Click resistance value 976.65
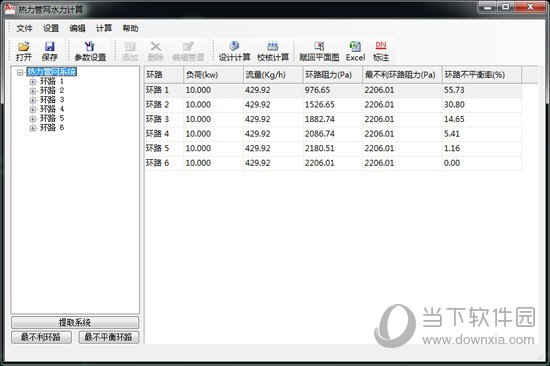Image resolution: width=550 pixels, height=366 pixels. tap(317, 90)
